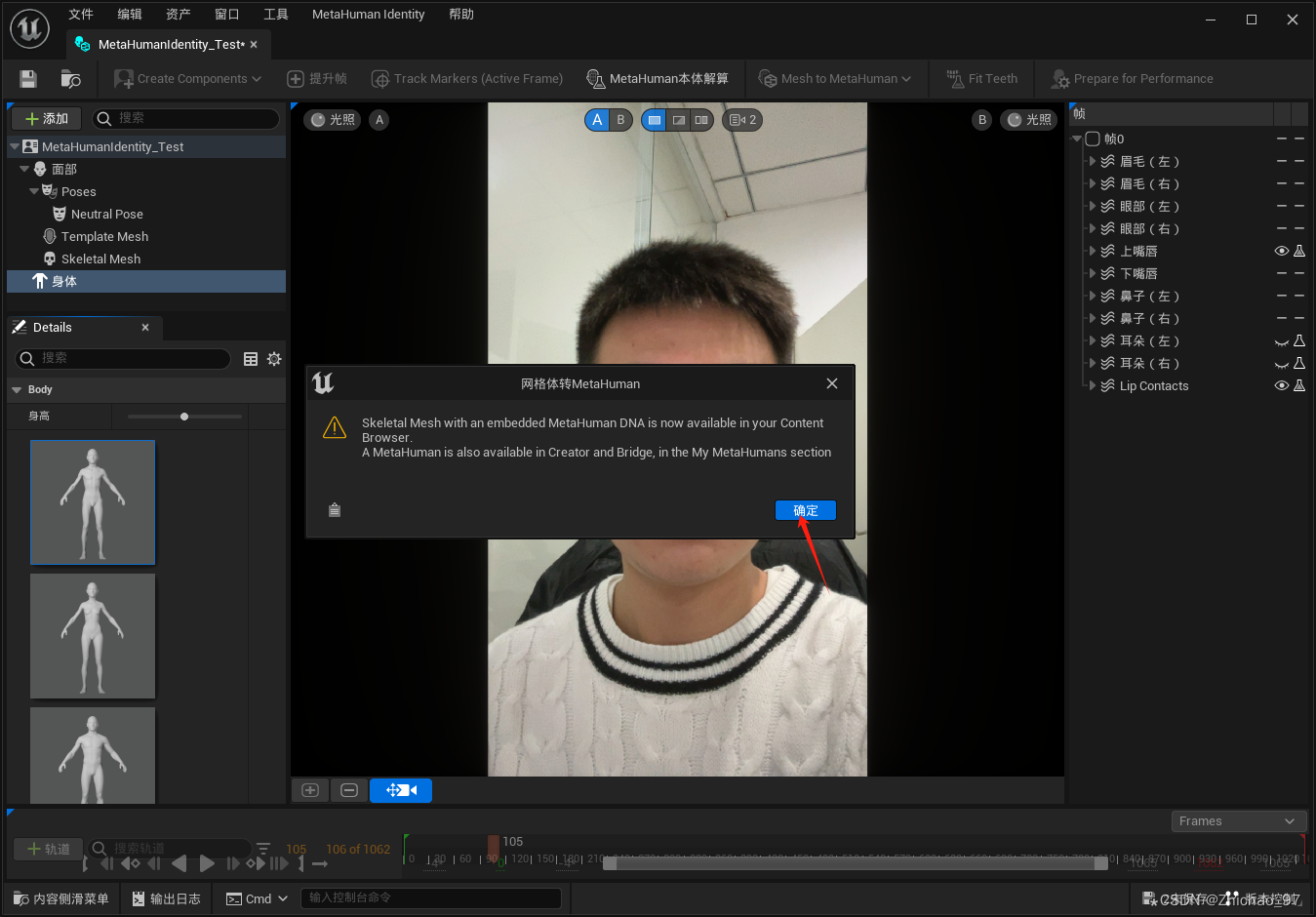1316x917 pixels.
Task: Open the 工具 menu
Action: [276, 15]
